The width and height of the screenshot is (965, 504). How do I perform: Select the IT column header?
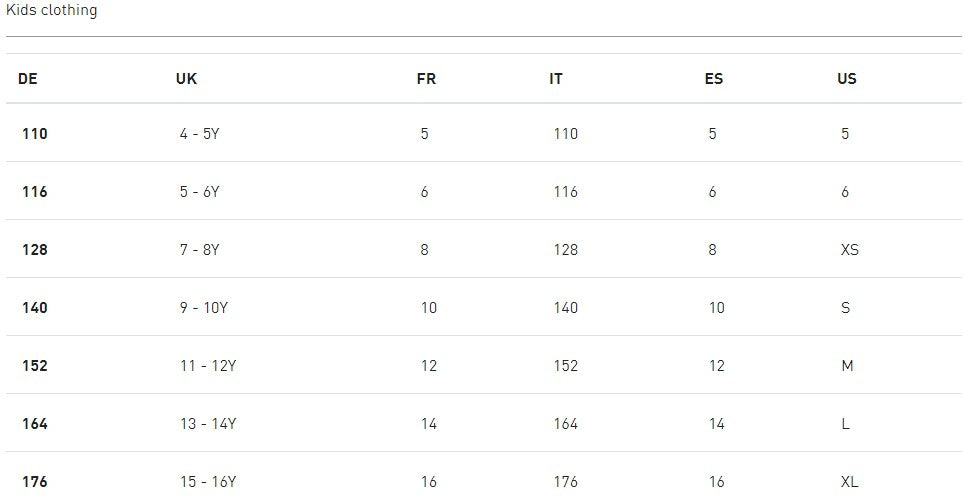[556, 79]
